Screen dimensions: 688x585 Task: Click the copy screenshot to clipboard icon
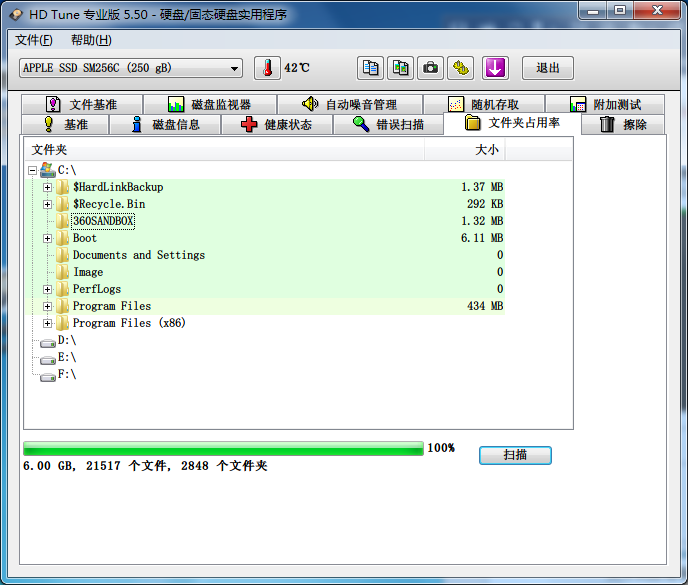tap(401, 68)
